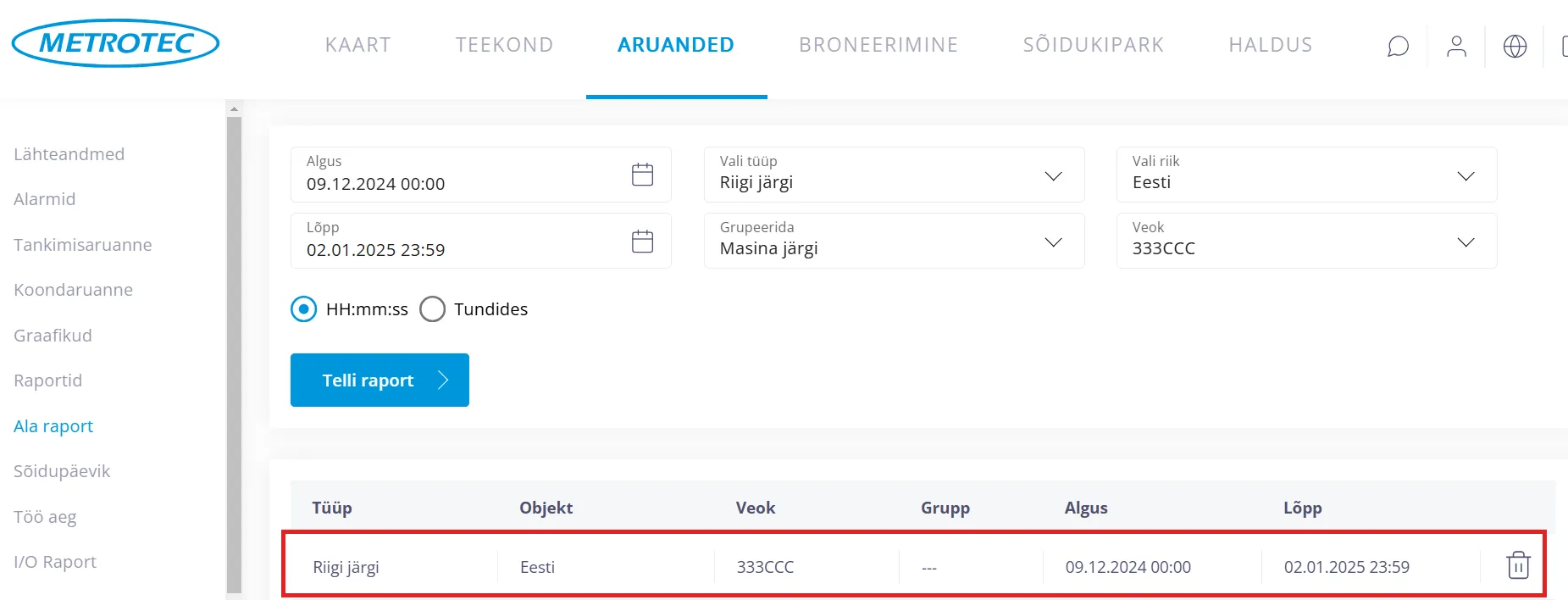Expand the Vali riik dropdown
The image size is (1568, 600).
click(1465, 175)
